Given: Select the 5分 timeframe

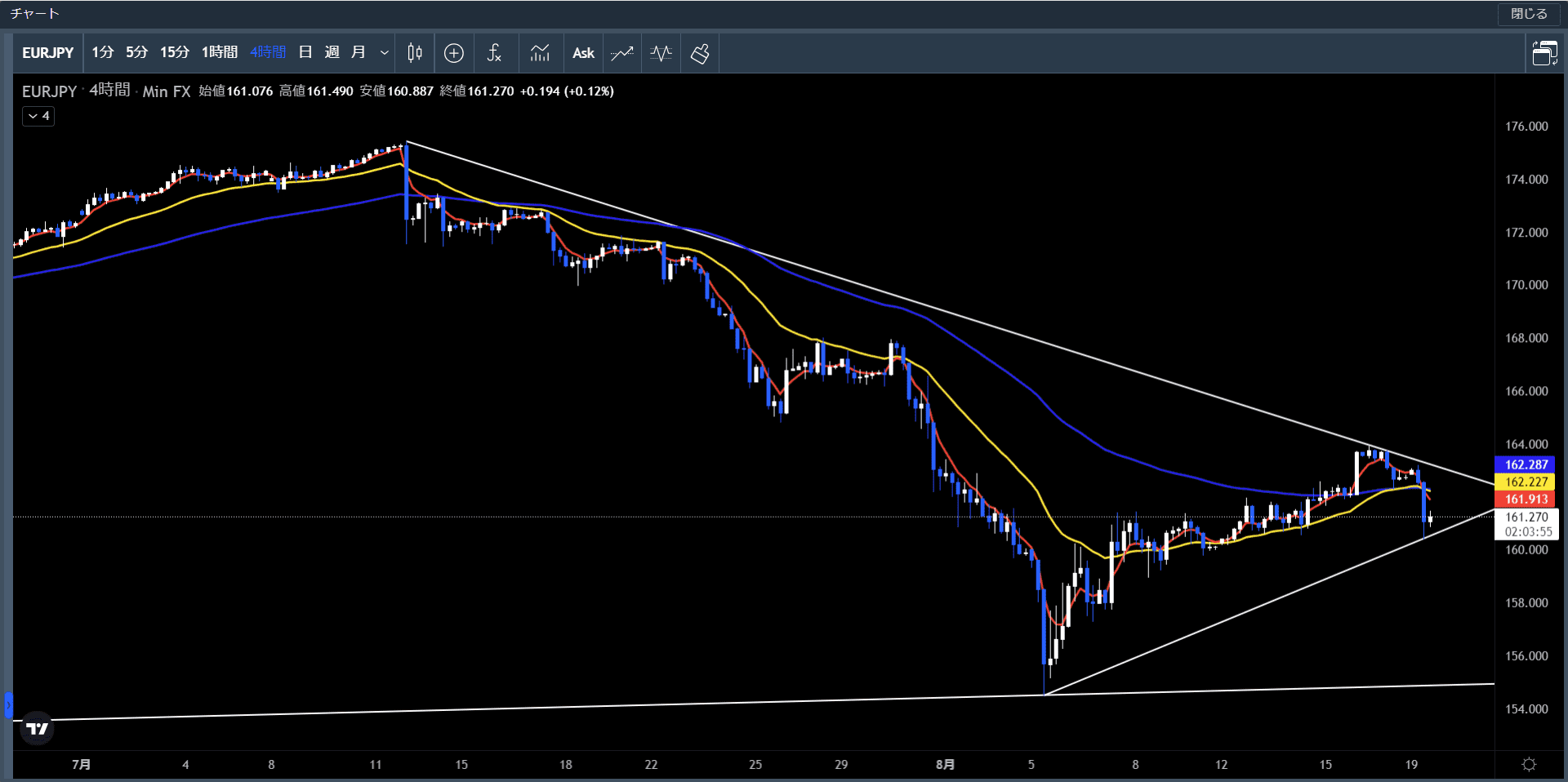Looking at the screenshot, I should click(137, 52).
